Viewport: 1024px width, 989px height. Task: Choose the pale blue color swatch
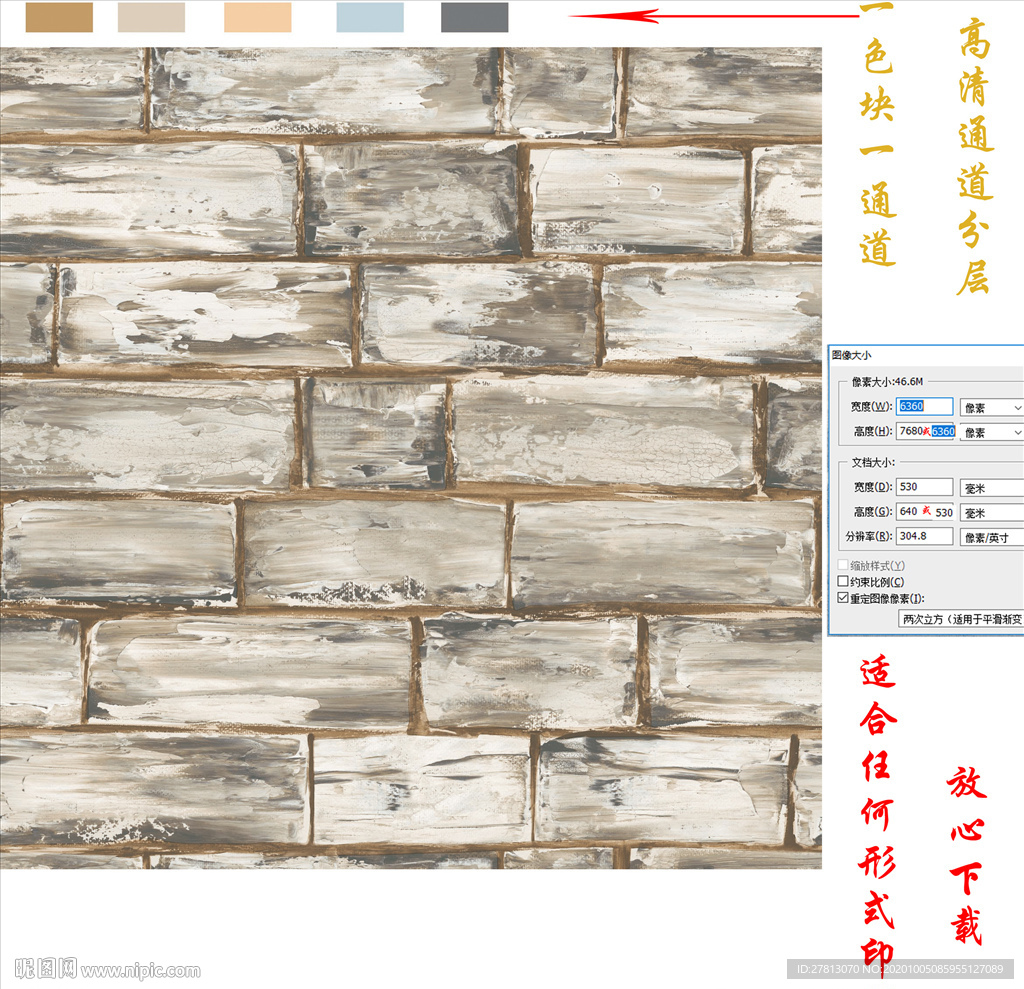[x=370, y=17]
